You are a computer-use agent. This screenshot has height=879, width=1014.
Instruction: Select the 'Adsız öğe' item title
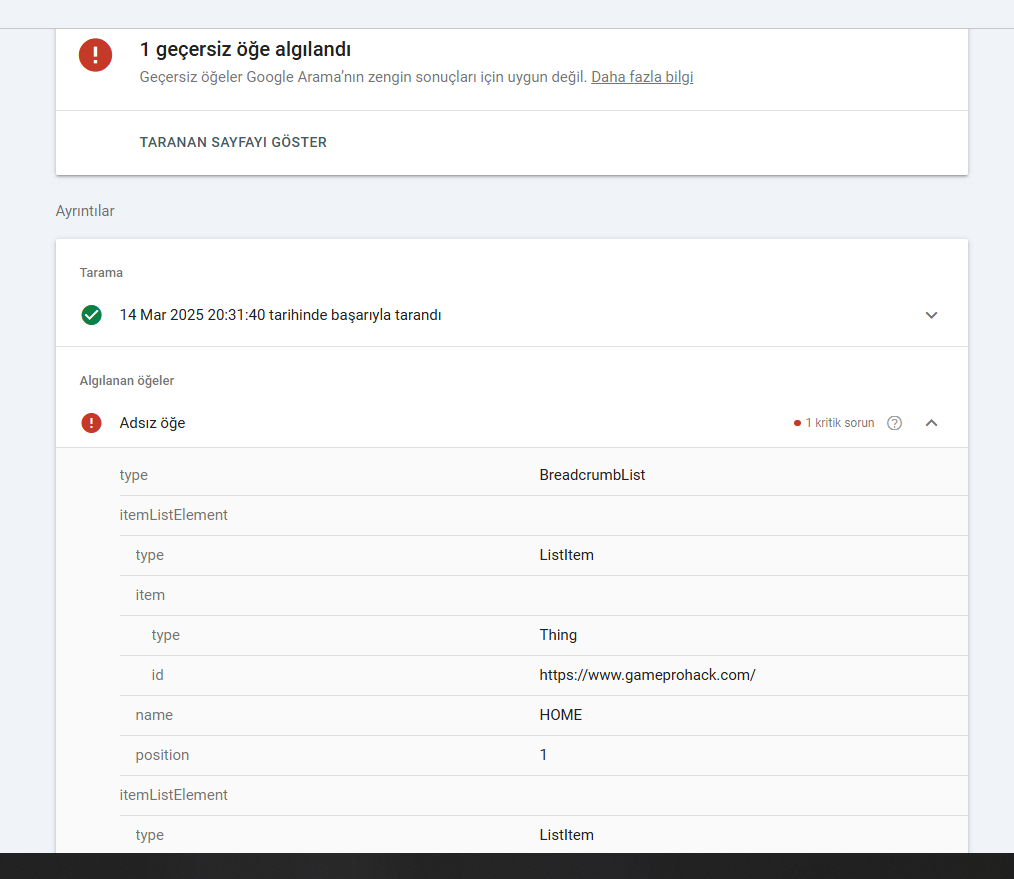click(152, 423)
